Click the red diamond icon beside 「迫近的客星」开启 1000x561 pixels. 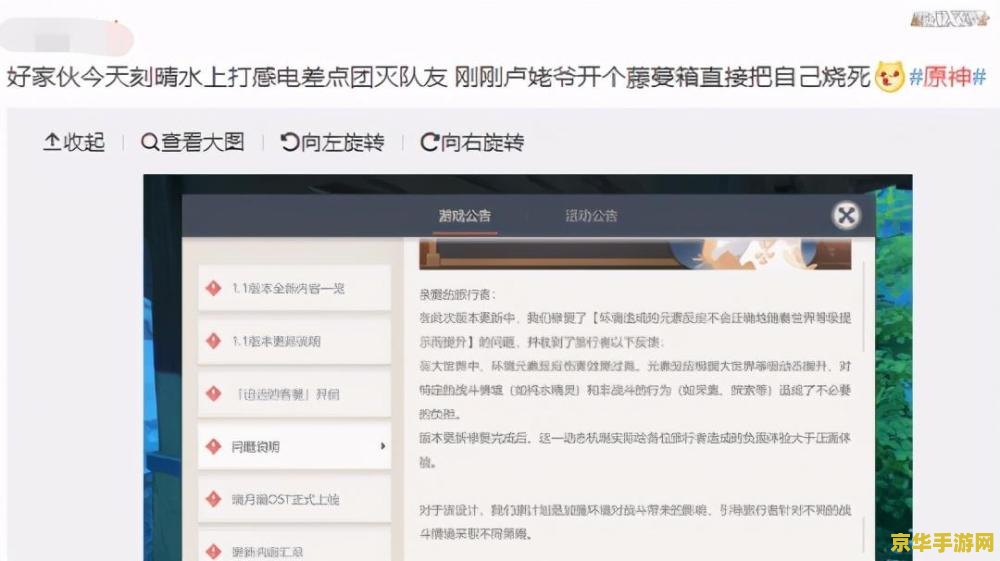point(213,394)
